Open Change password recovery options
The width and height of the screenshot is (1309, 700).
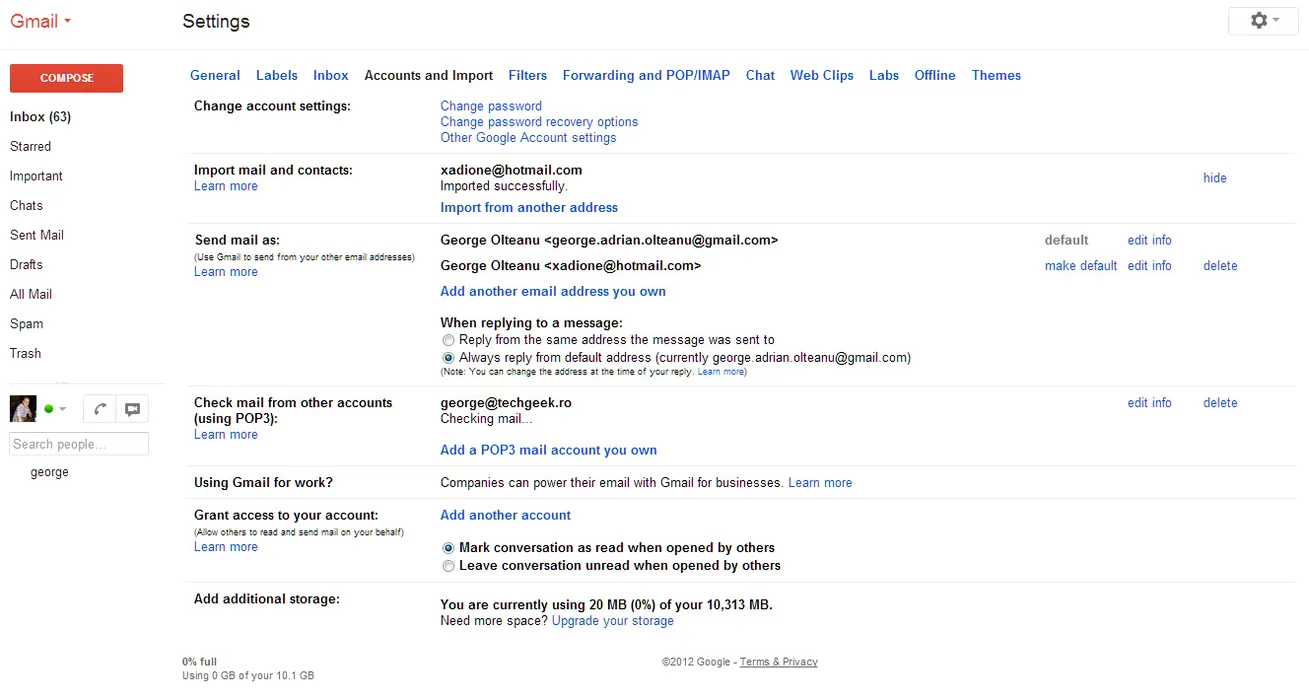coord(539,122)
